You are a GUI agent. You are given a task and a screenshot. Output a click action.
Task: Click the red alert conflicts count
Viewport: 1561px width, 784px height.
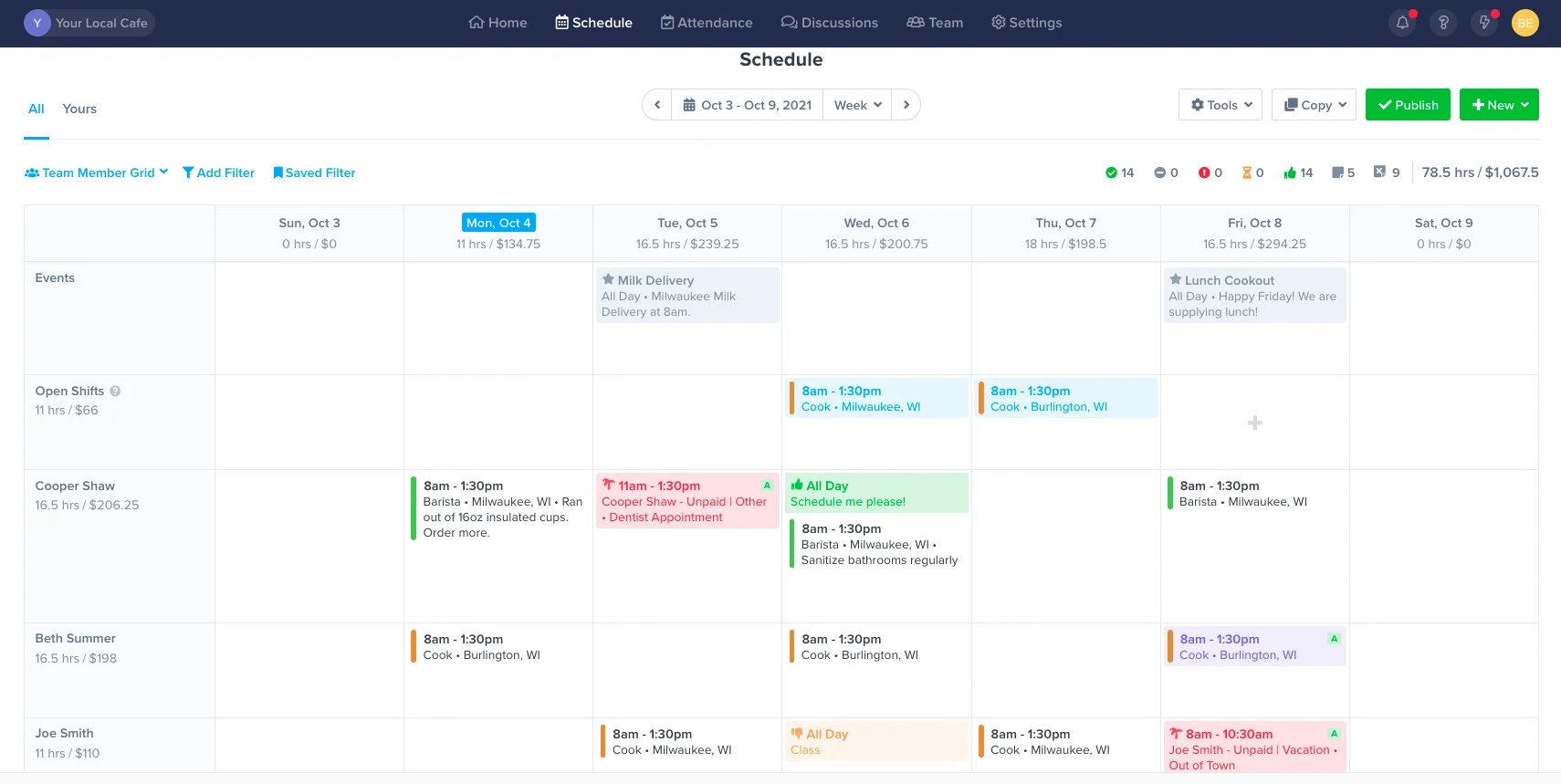[1205, 172]
